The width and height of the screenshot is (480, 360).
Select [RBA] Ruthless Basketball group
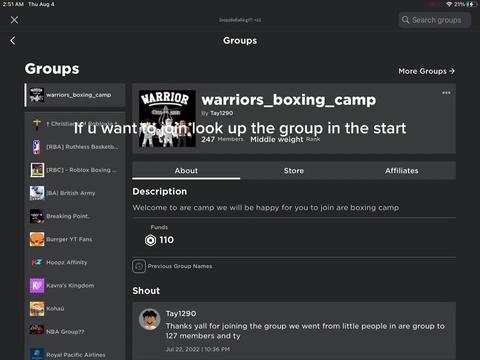point(76,147)
